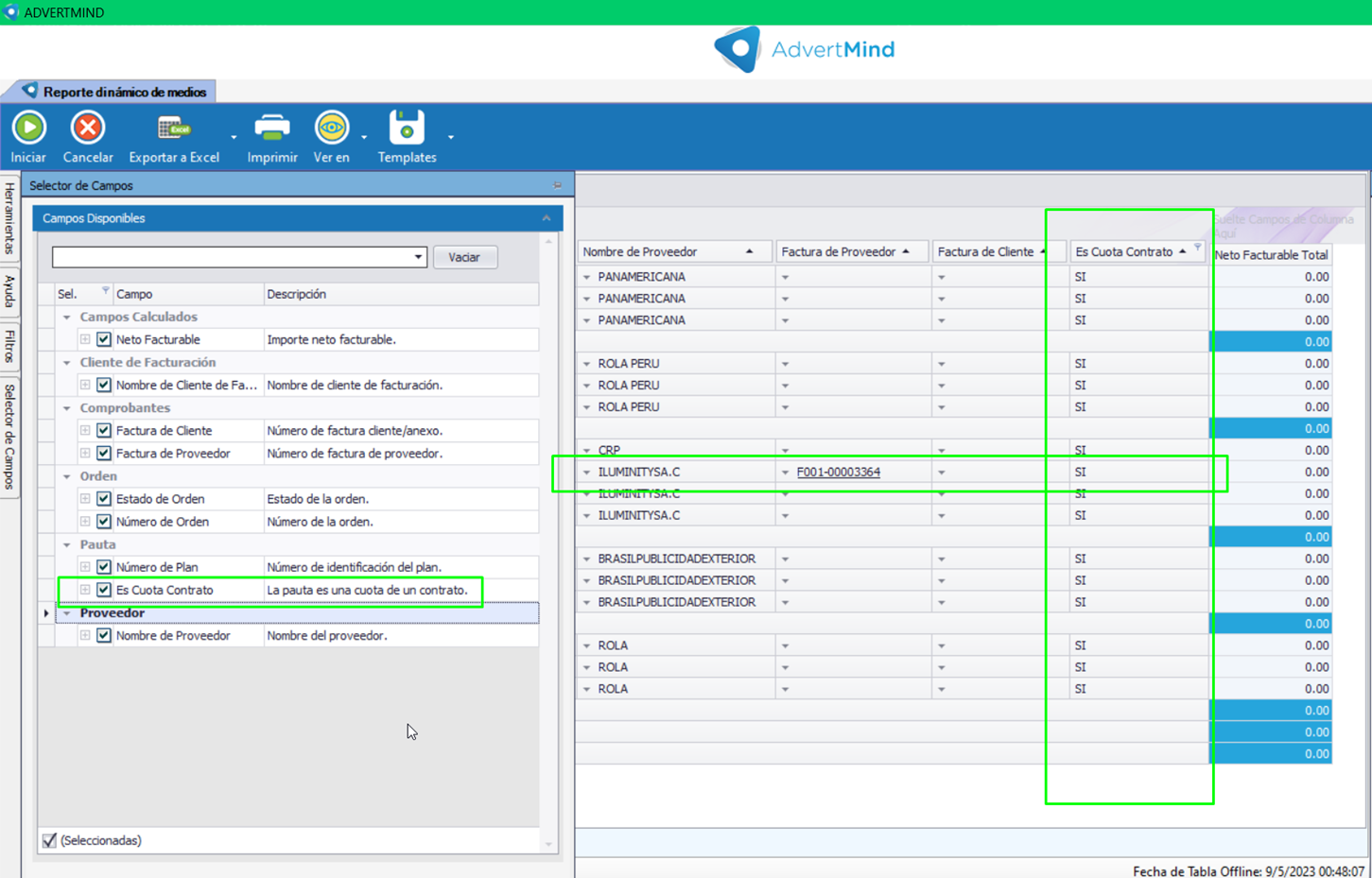1372x878 pixels.
Task: Expand the plus icon beside Estado de Orden
Action: point(85,499)
